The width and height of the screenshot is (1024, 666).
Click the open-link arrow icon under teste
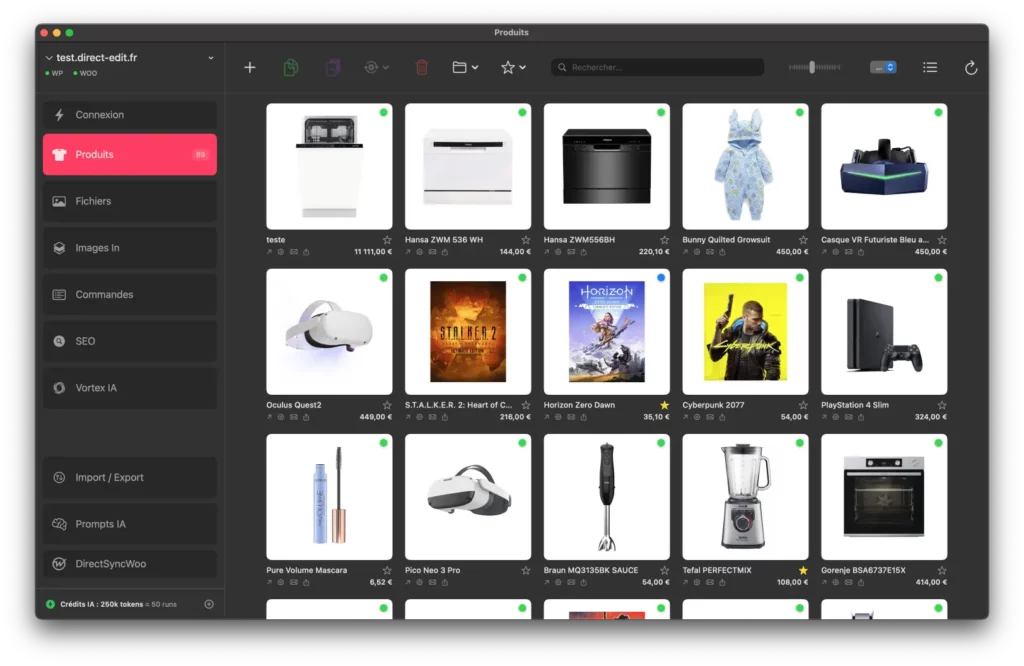click(269, 252)
